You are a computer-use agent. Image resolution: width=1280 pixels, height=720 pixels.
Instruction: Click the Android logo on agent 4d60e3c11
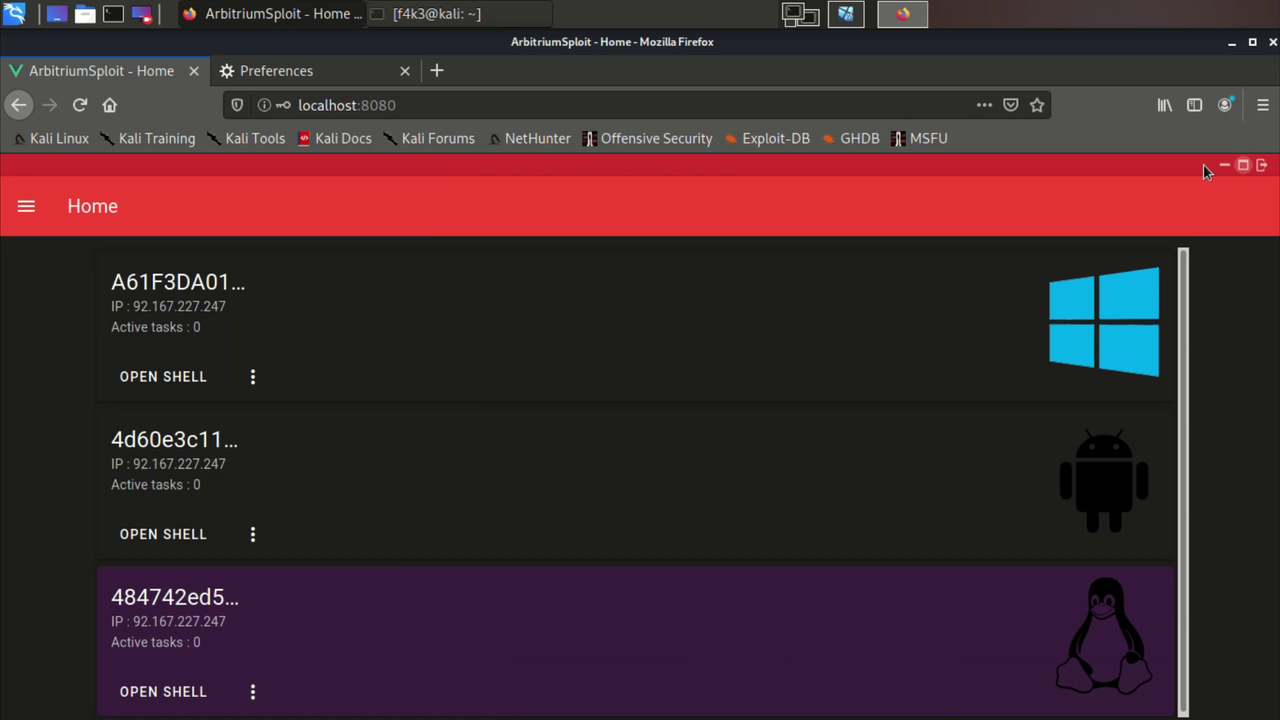(1103, 480)
